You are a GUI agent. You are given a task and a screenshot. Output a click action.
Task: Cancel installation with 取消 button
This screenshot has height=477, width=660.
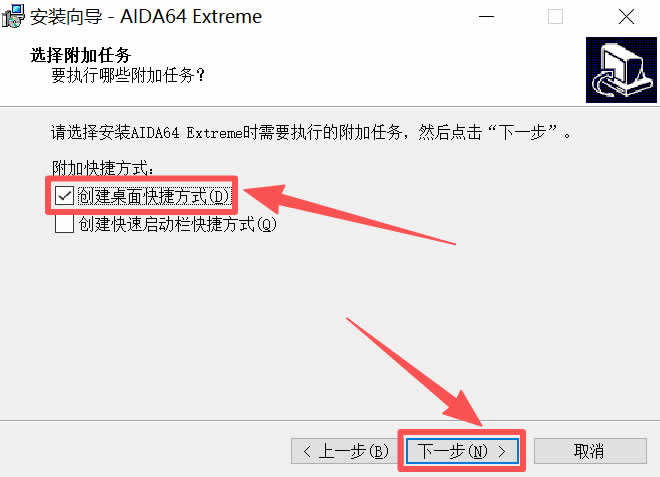(x=590, y=451)
